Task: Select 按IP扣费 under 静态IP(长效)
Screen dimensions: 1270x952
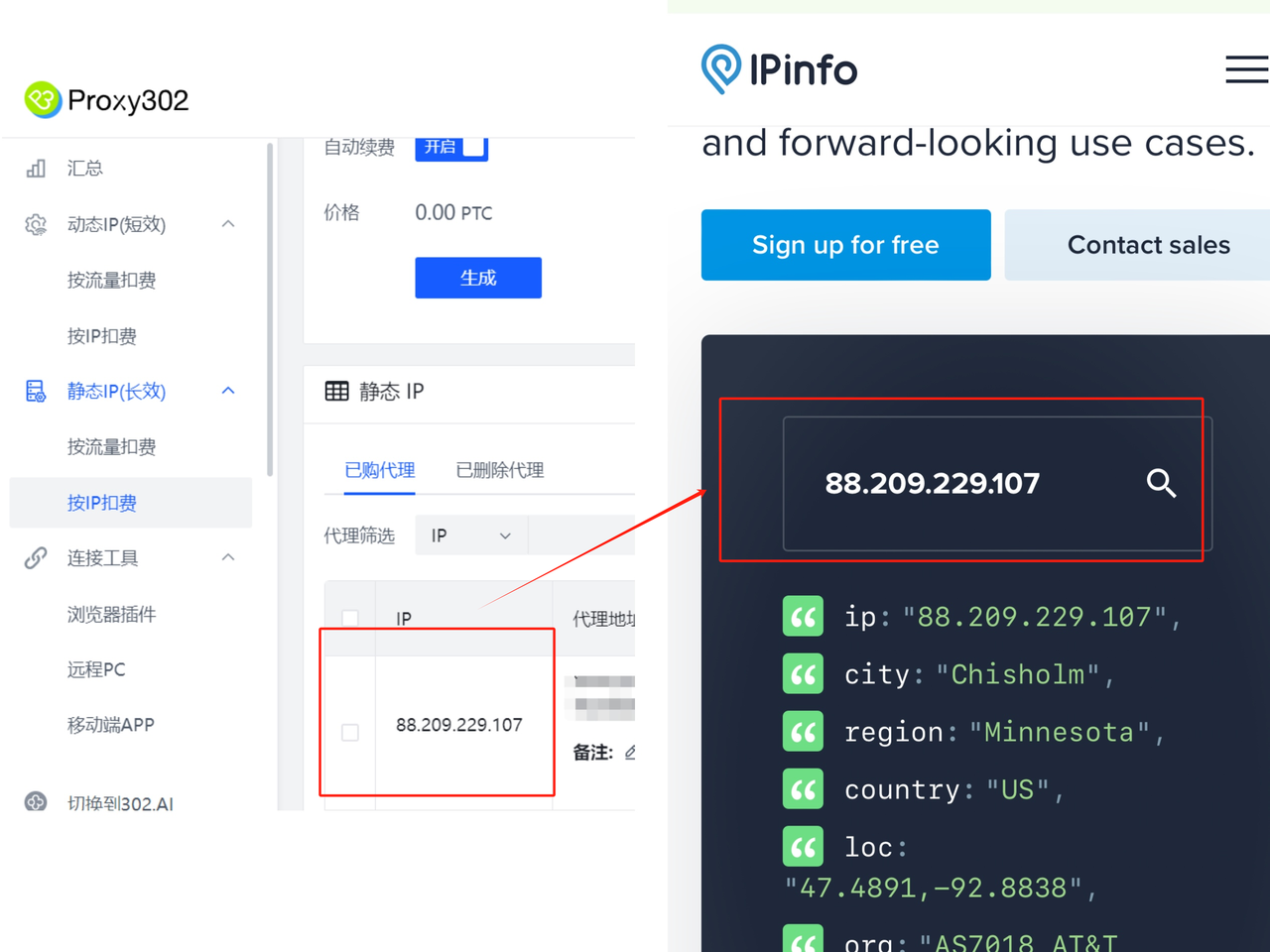Action: coord(130,503)
